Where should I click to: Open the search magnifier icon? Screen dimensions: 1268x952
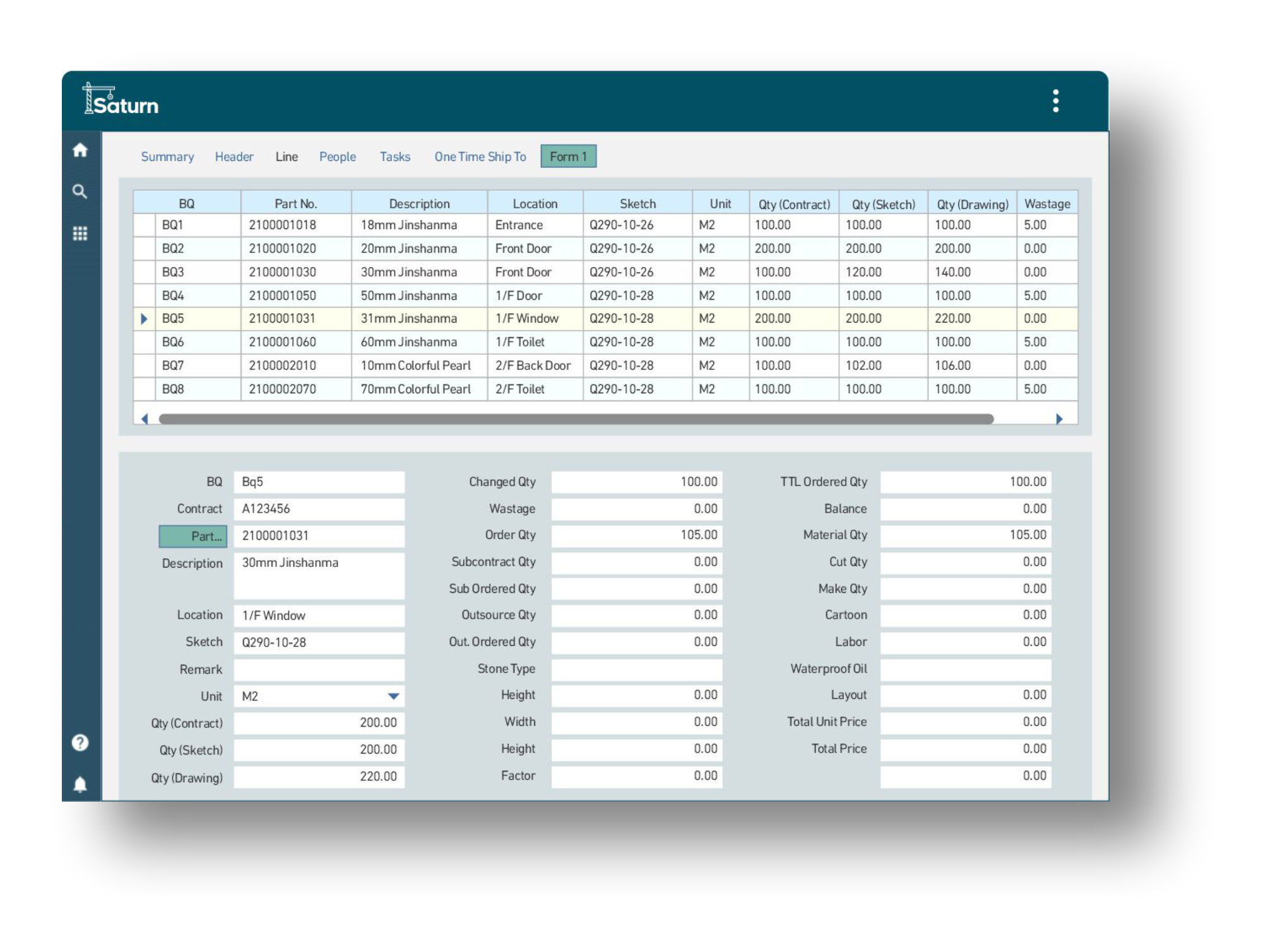[x=80, y=191]
